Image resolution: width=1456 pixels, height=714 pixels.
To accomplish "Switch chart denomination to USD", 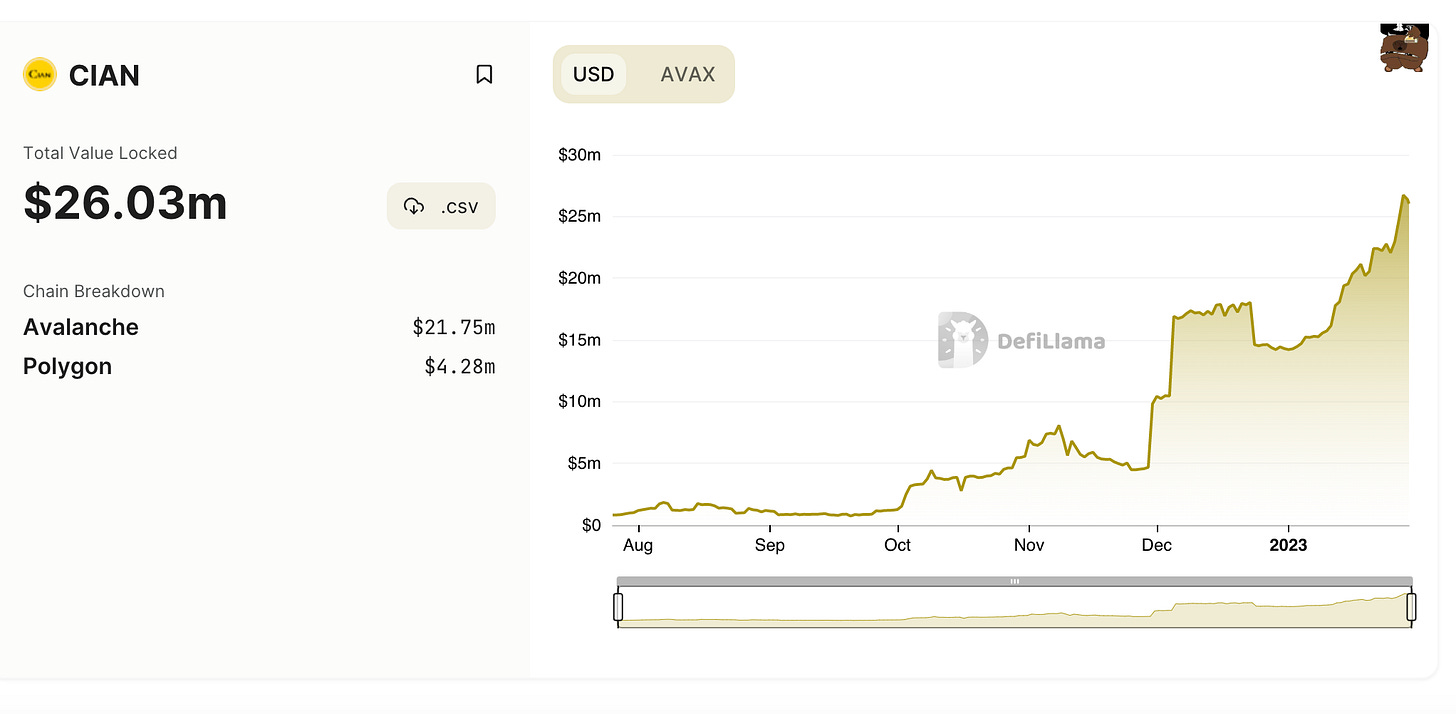I will pos(593,75).
